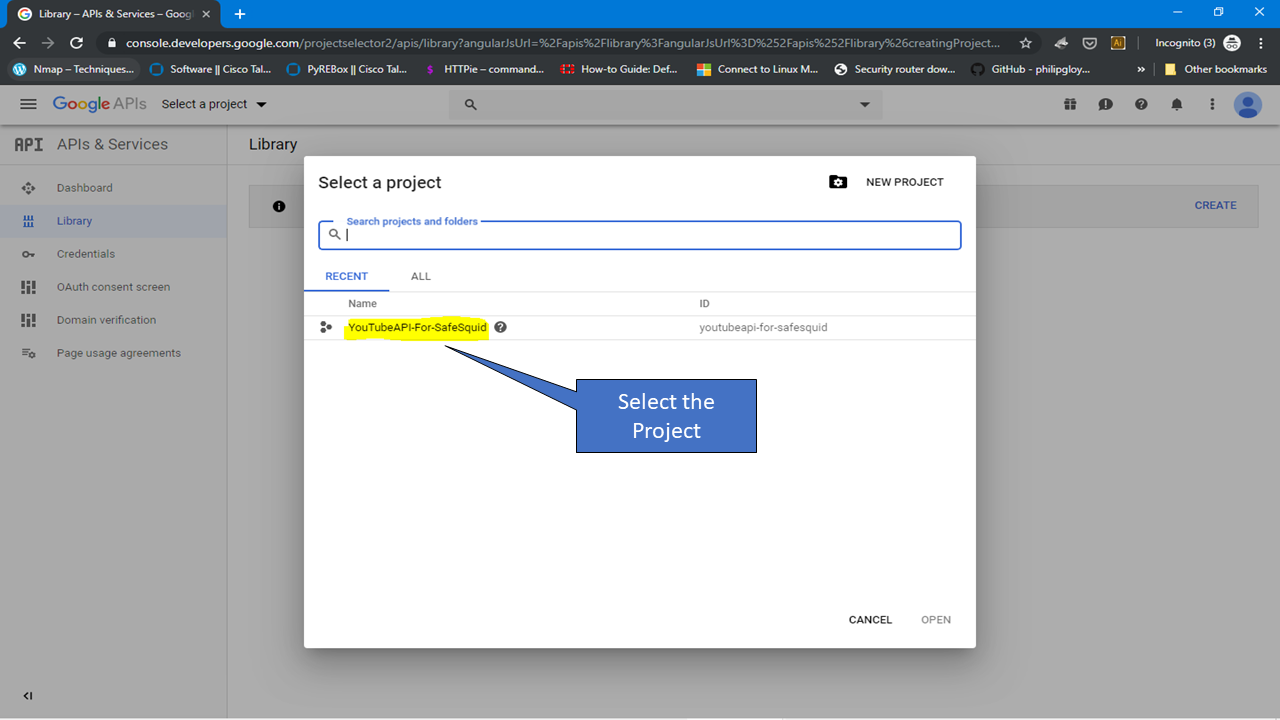Image resolution: width=1280 pixels, height=720 pixels.
Task: Click the Library sidebar icon
Action: (x=28, y=221)
